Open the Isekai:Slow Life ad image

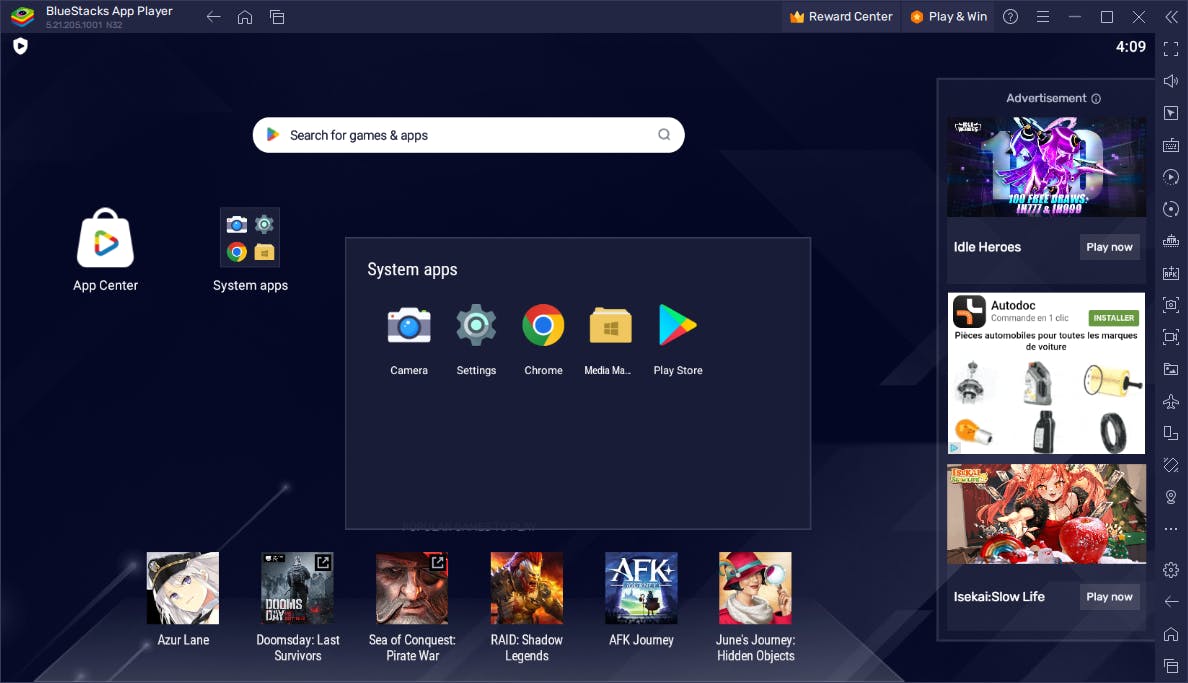coord(1046,514)
